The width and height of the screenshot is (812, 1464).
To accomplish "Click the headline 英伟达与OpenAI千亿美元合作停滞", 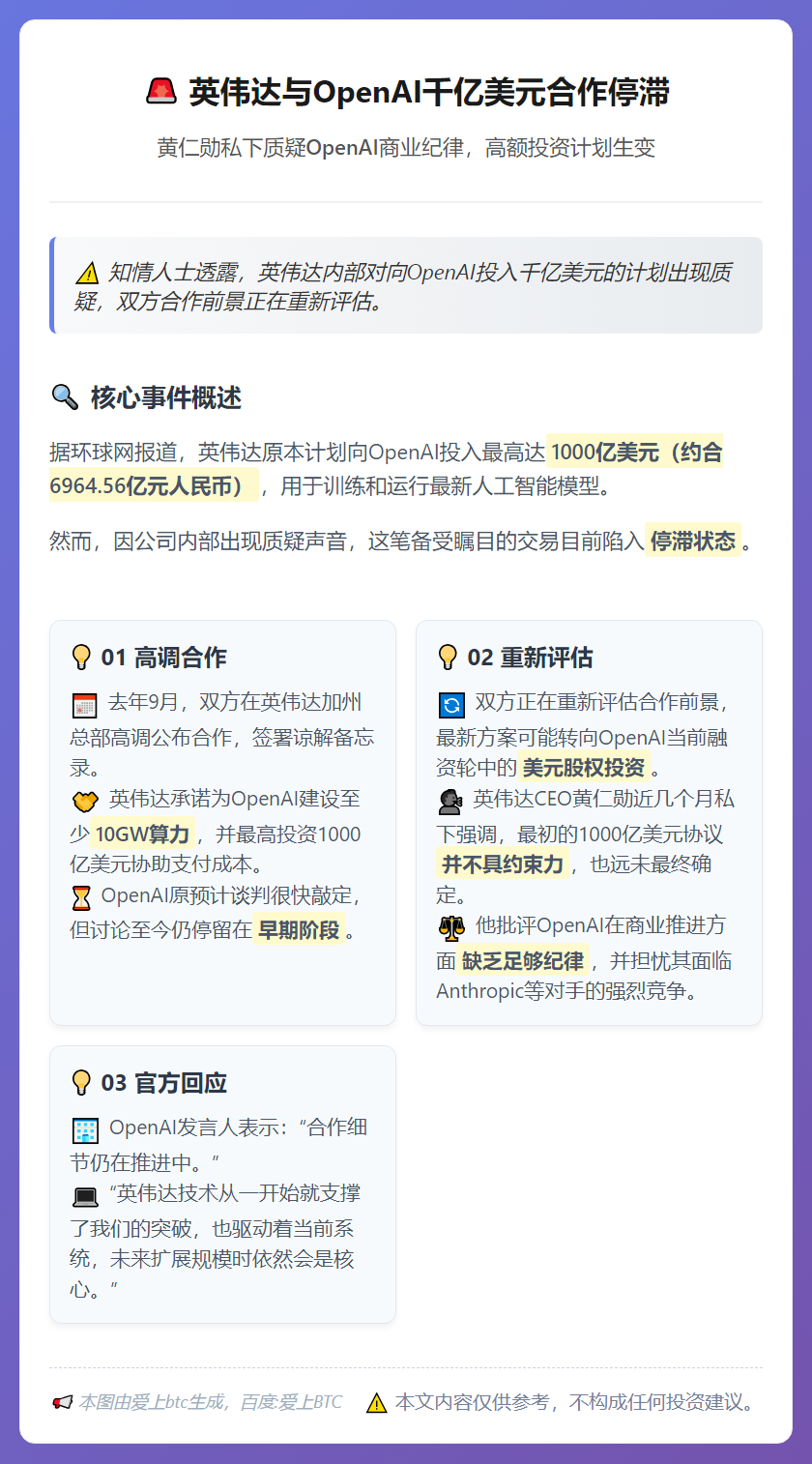I will pos(428,94).
